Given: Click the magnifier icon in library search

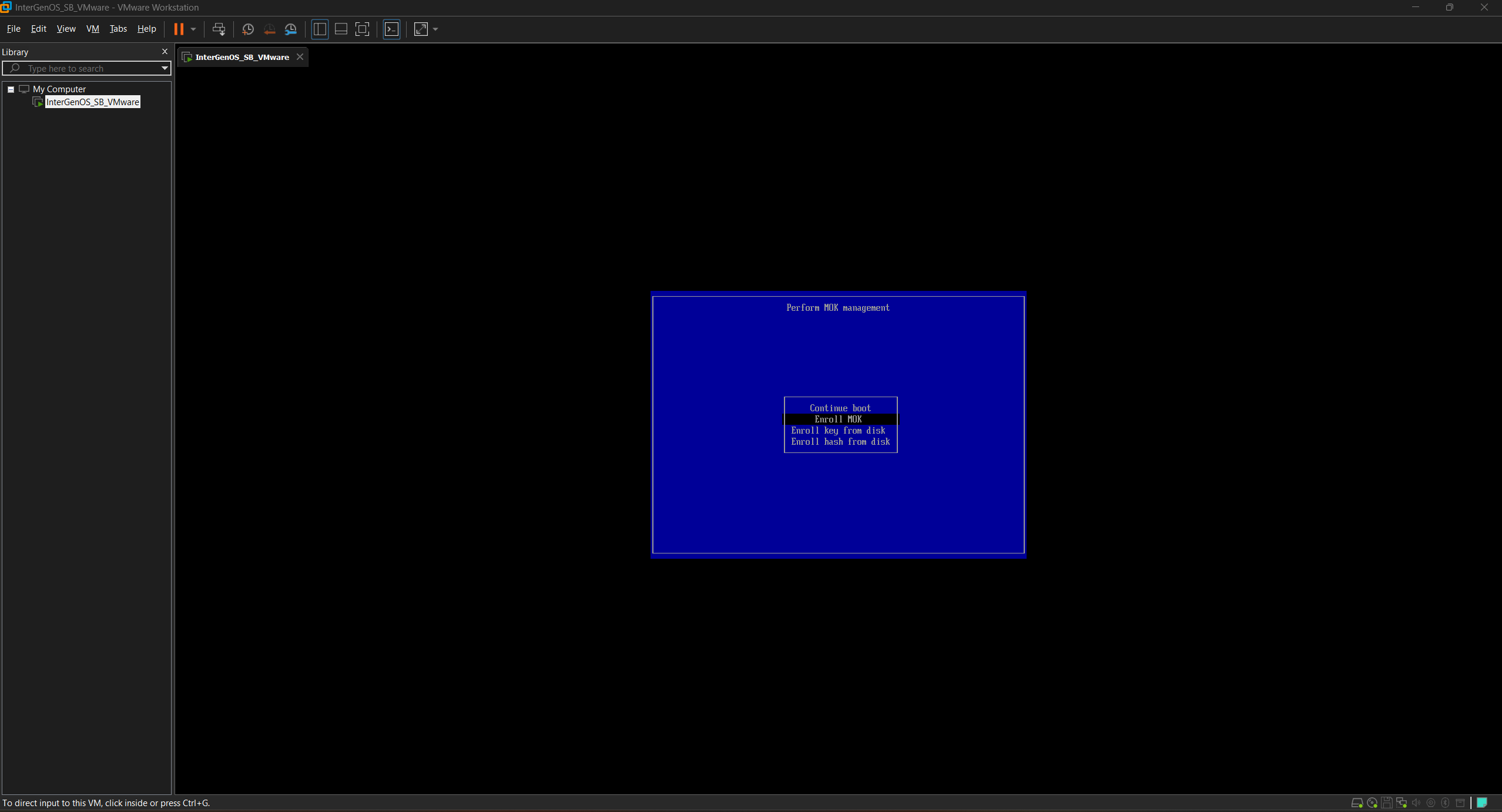Looking at the screenshot, I should pos(15,69).
